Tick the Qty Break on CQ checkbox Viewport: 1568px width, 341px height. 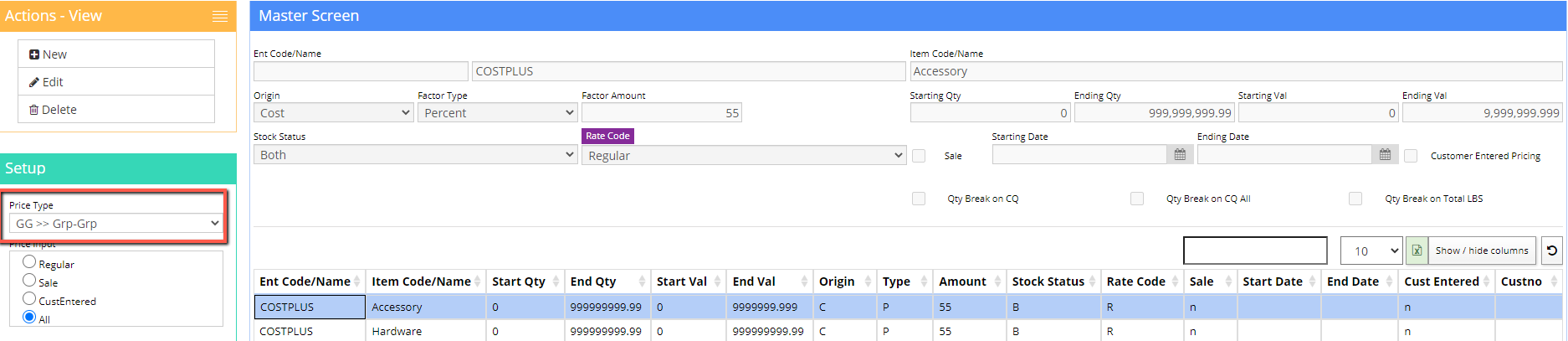[x=919, y=199]
